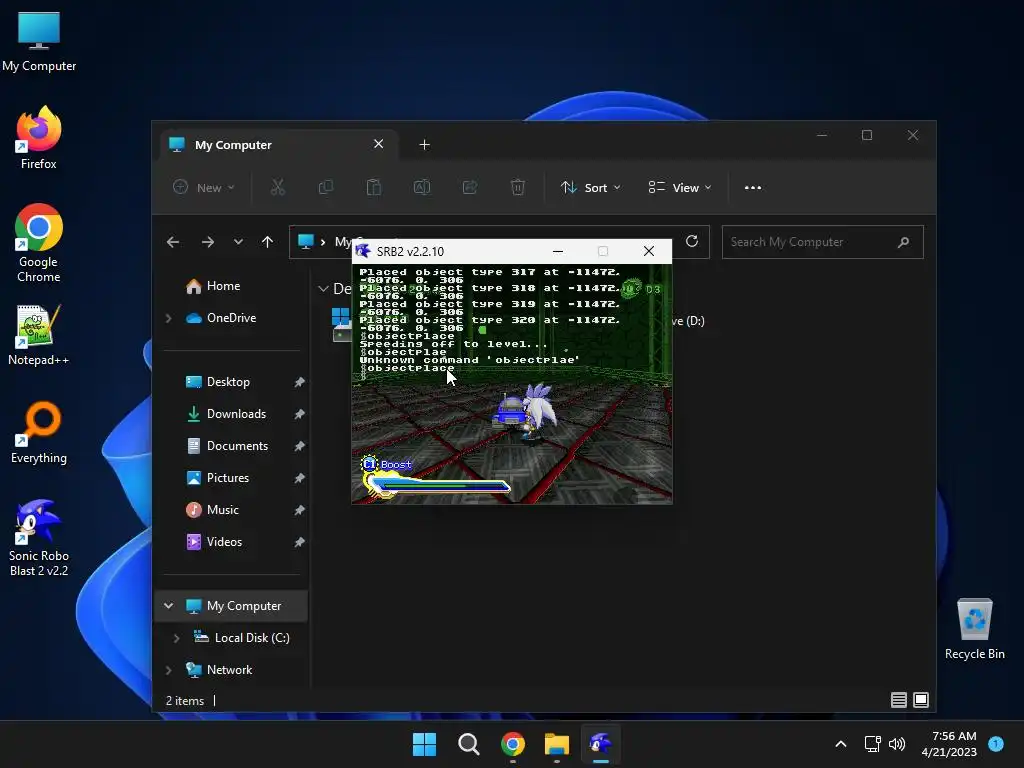Click the search magnifier in Explorer search box
Screen dimensions: 1024x768
[903, 242]
